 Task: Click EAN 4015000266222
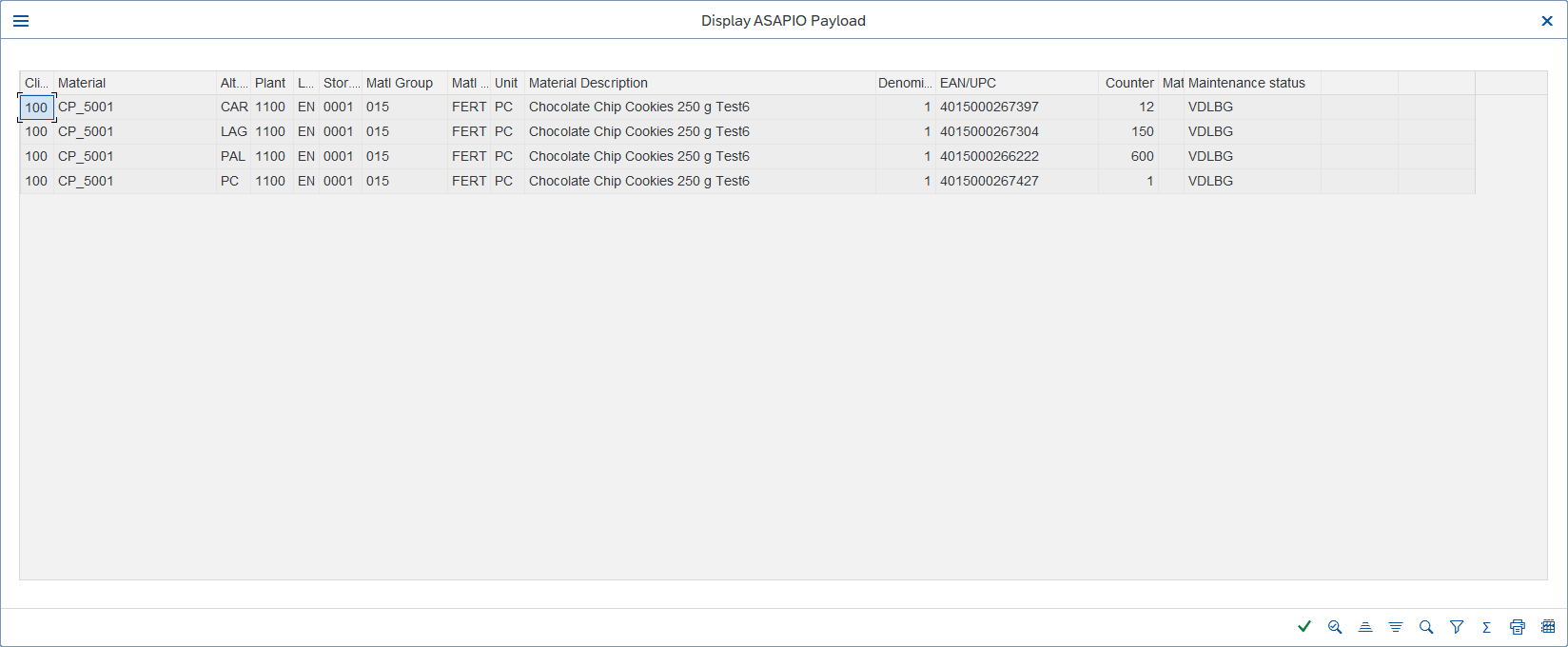1017,157
